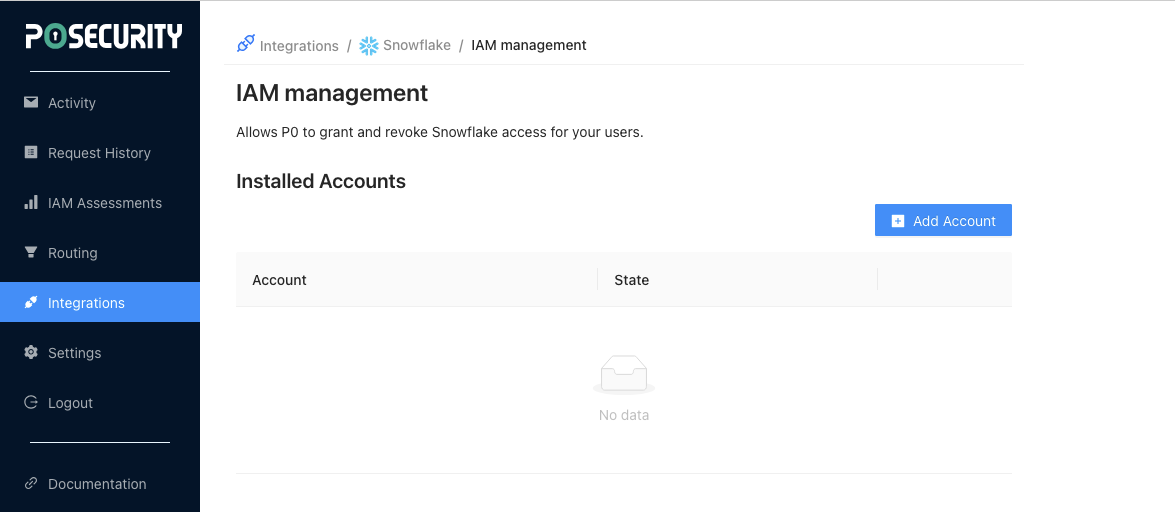Click the Snowflake logo in breadcrumb
This screenshot has width=1175, height=512.
point(369,45)
